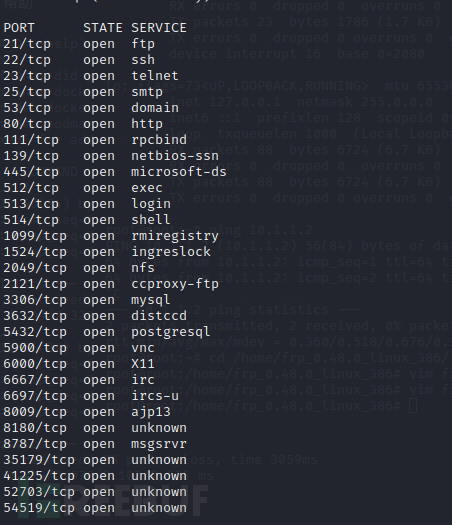Select the 21/tcp ftp line

click(x=79, y=44)
